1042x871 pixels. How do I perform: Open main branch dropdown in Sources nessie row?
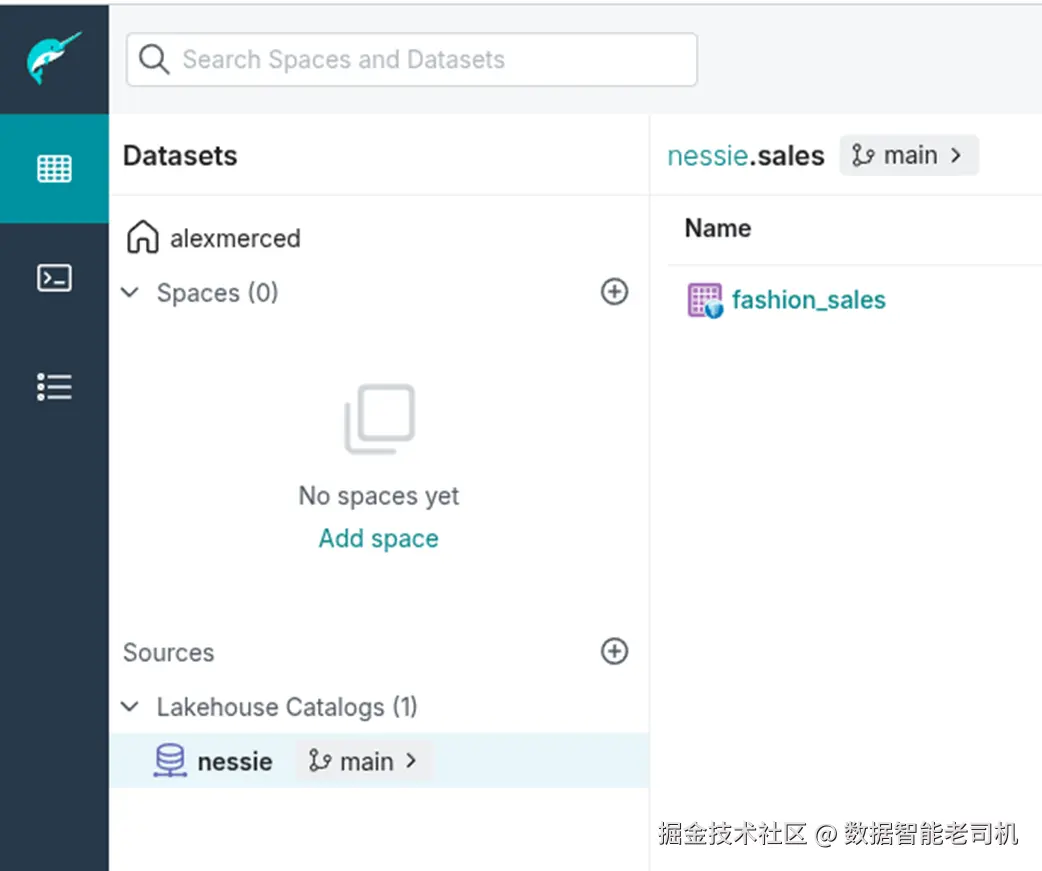point(364,761)
